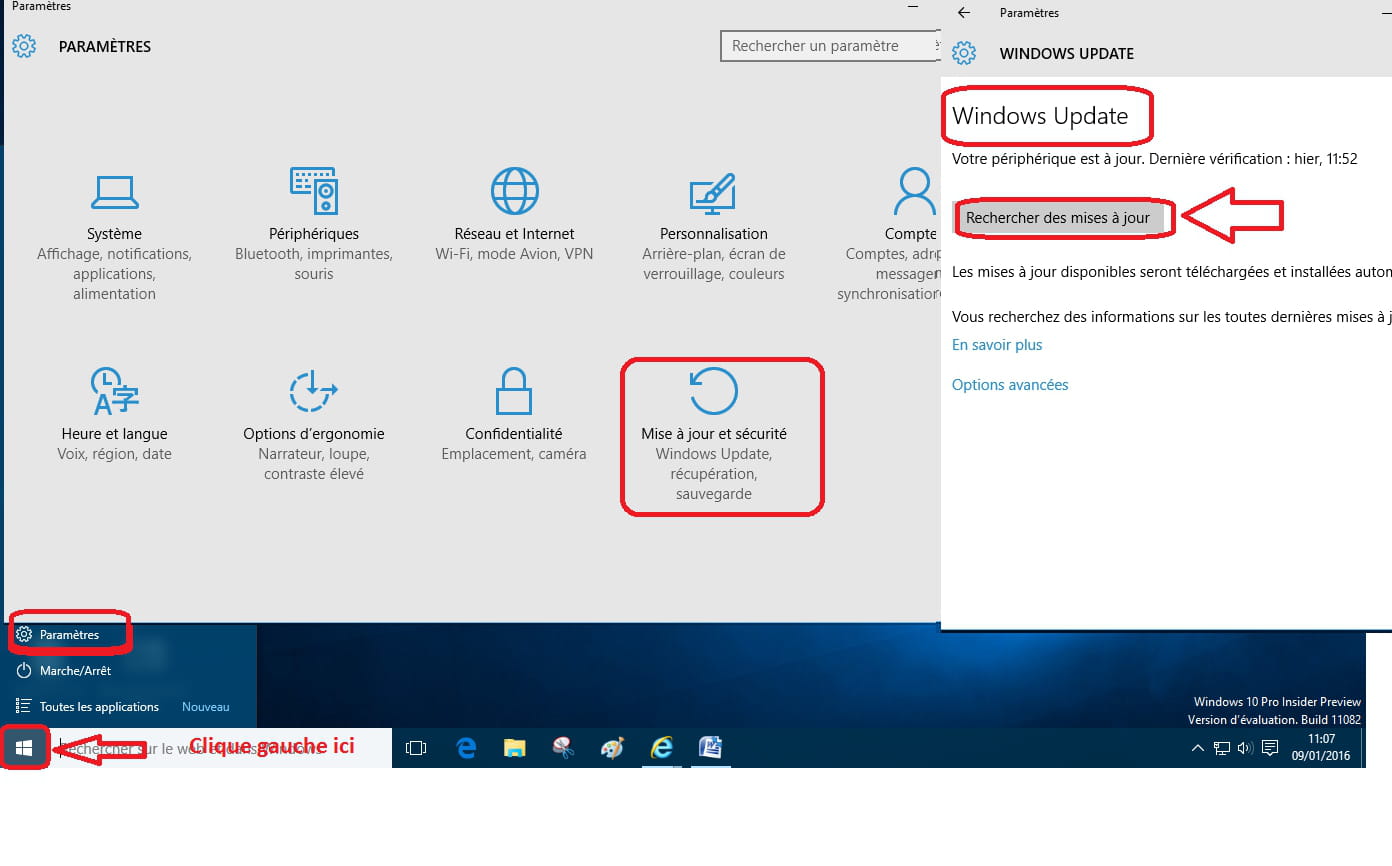Viewport: 1392px width, 866px height.
Task: Click the 'Votre périphérique est à jour' status text
Action: pyautogui.click(x=1155, y=159)
